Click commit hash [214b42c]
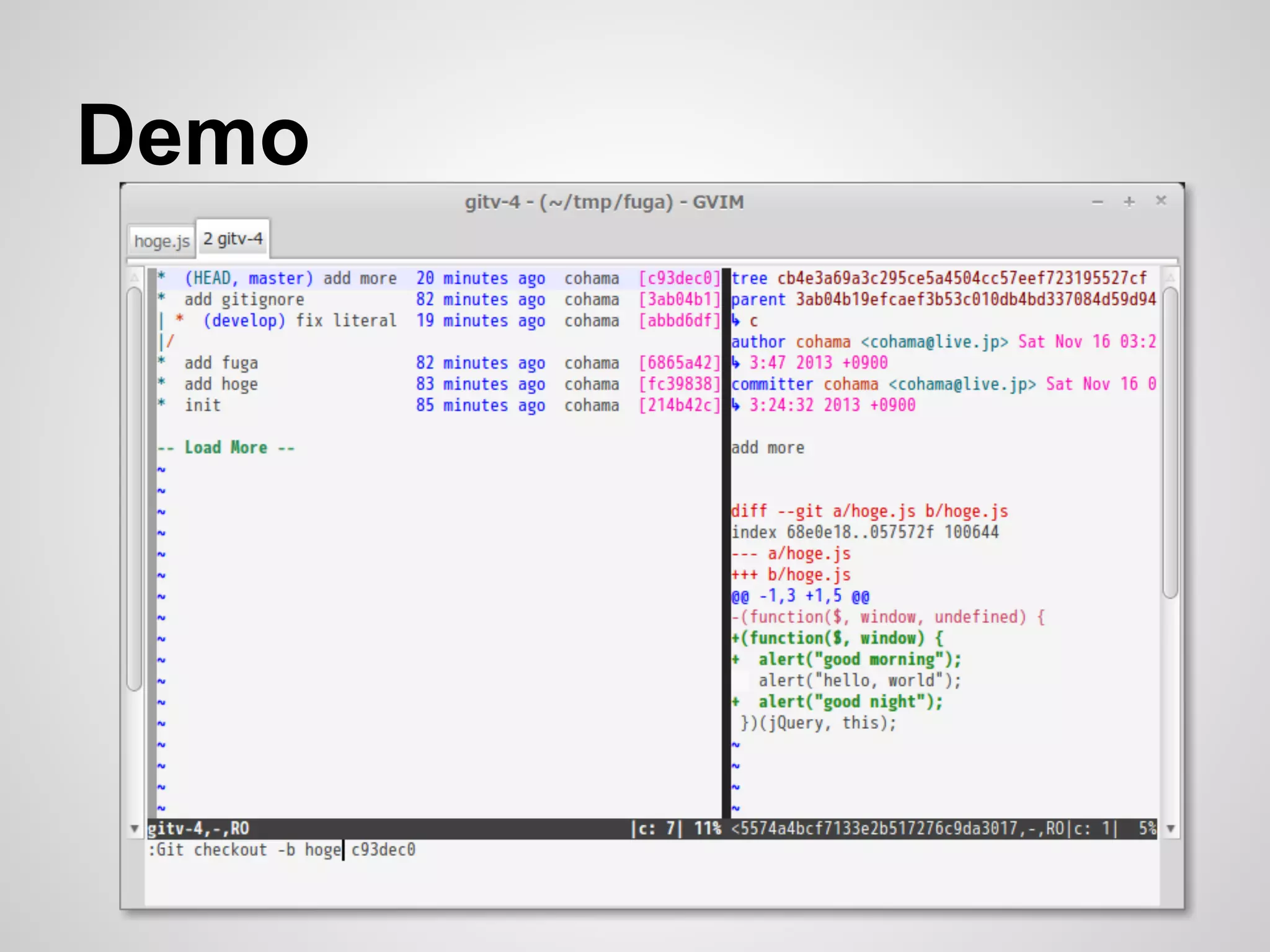Image resolution: width=1270 pixels, height=952 pixels. click(x=680, y=405)
